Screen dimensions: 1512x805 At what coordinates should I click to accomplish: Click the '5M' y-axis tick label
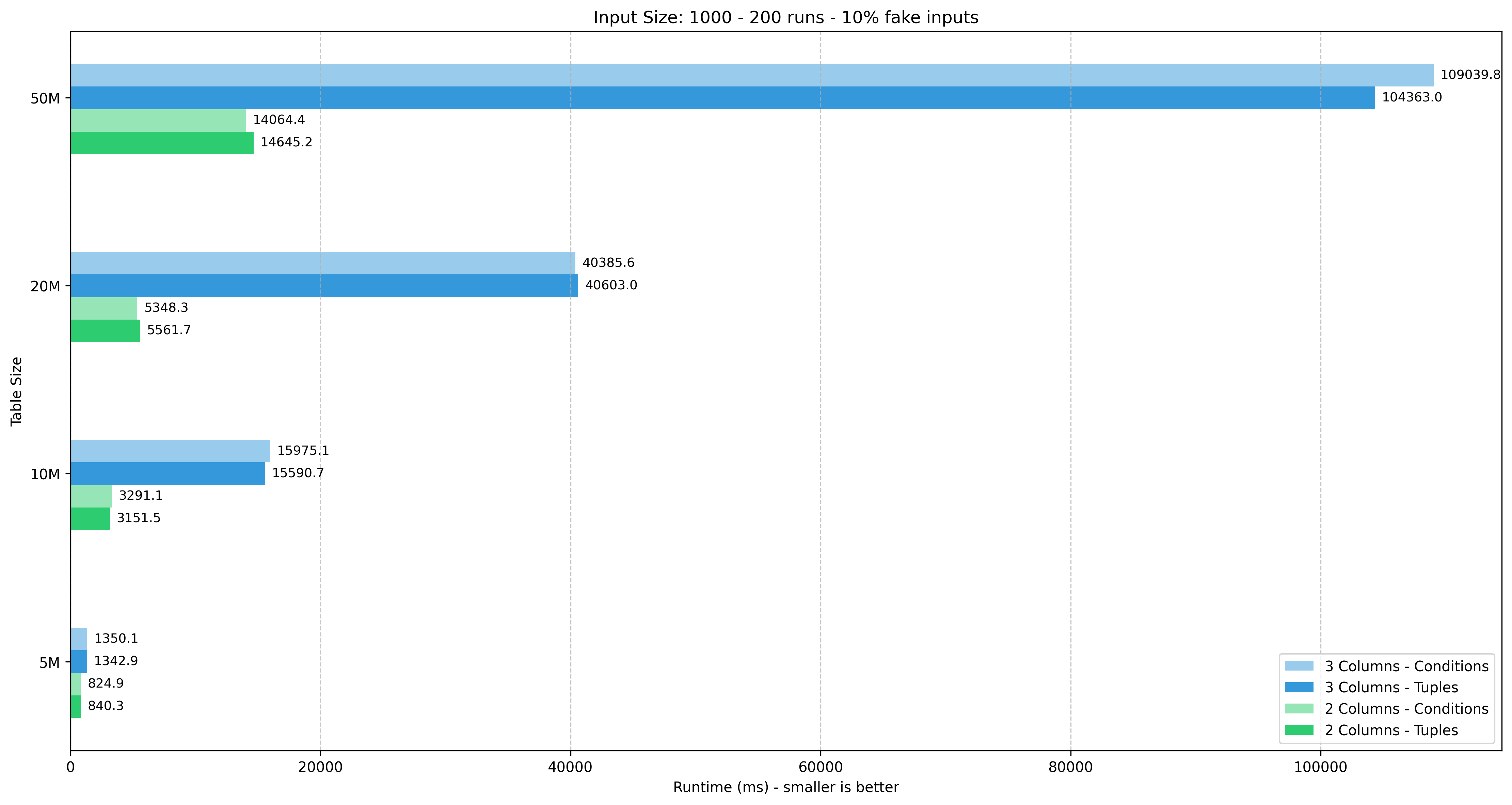coord(49,663)
